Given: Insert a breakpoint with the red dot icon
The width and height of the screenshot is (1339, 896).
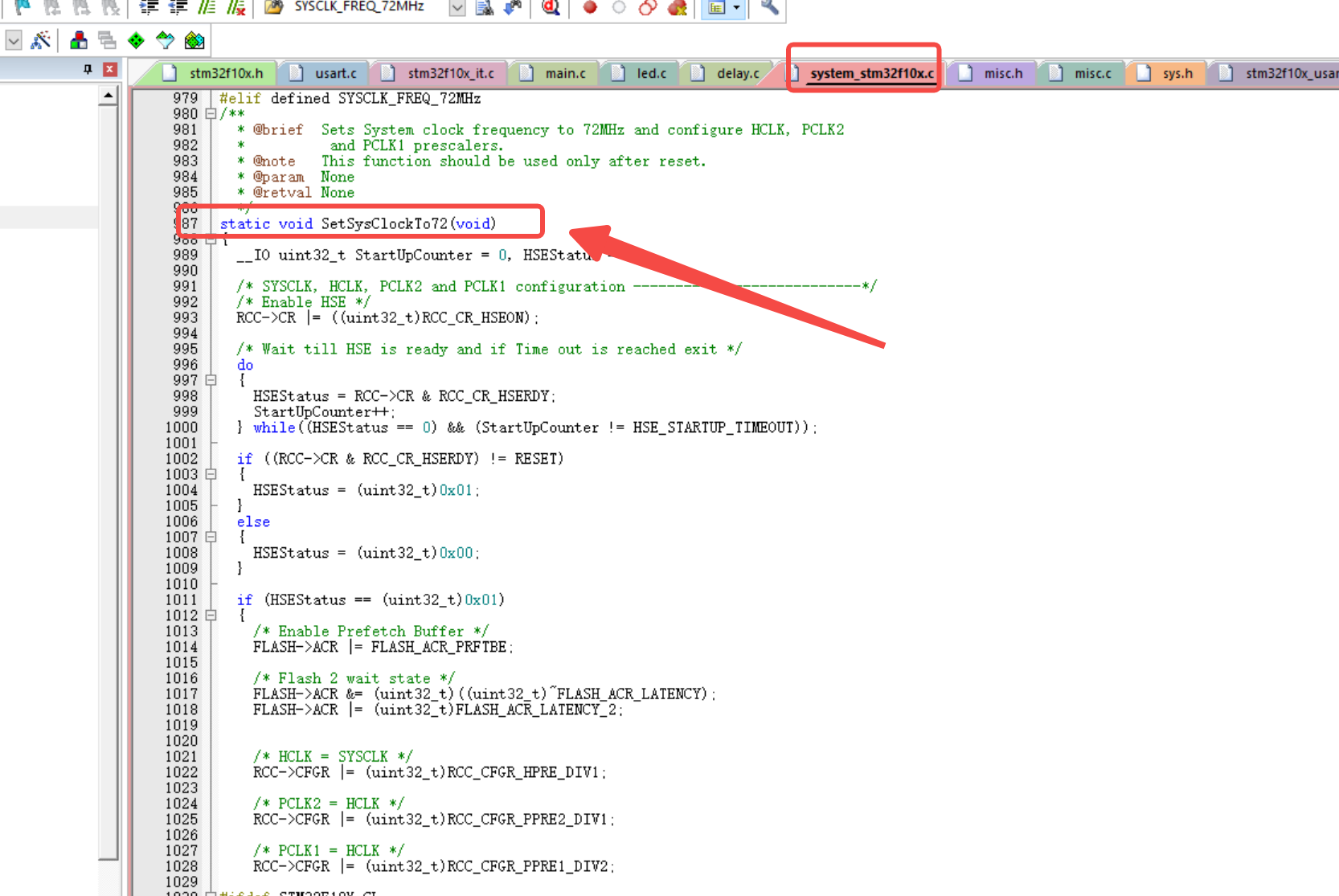Looking at the screenshot, I should click(590, 7).
